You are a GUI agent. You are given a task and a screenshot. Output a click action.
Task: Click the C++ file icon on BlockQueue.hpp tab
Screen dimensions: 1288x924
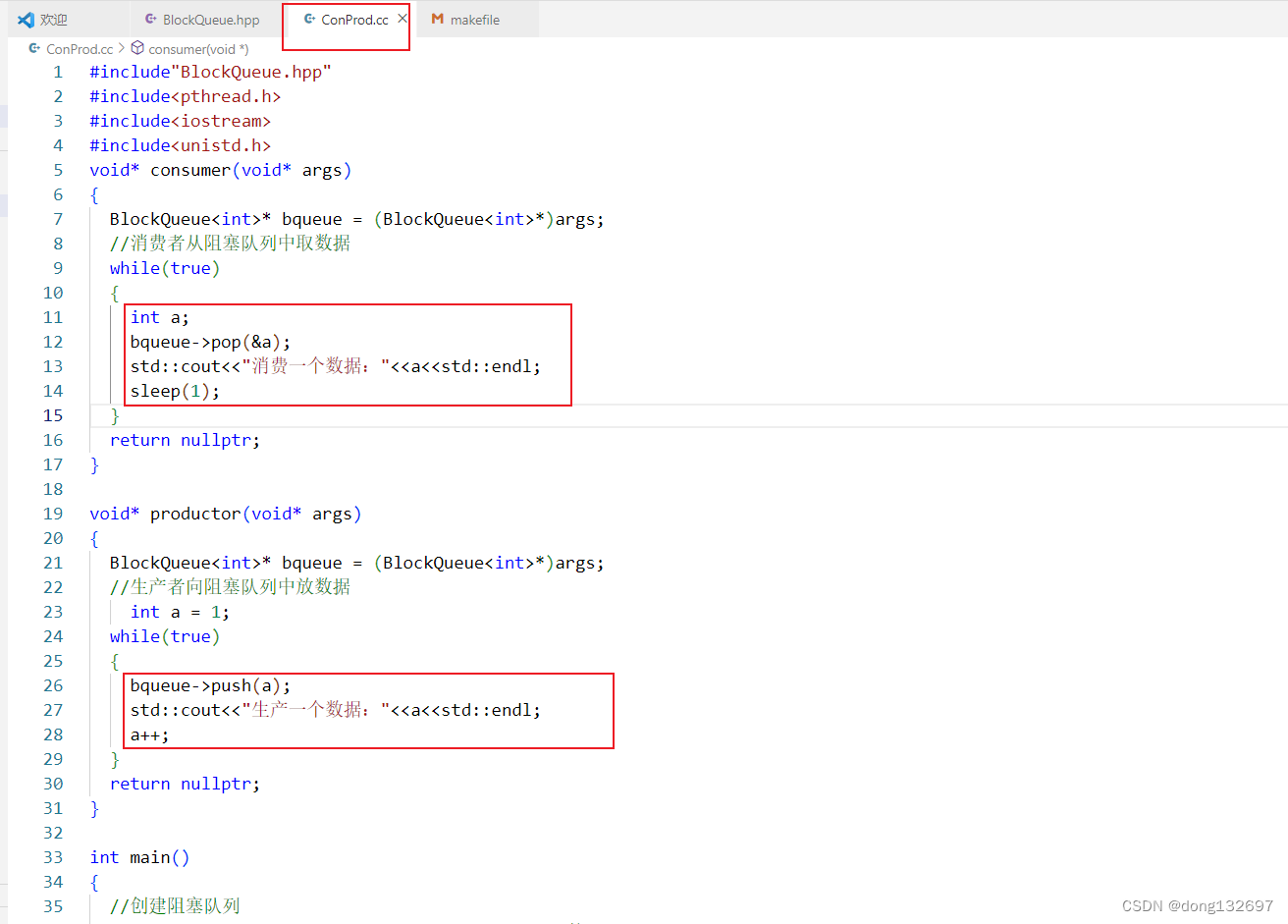[150, 19]
